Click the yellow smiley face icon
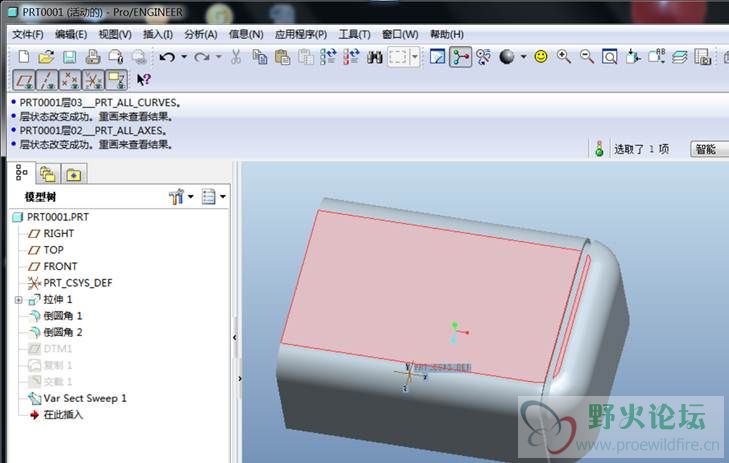 coord(541,57)
